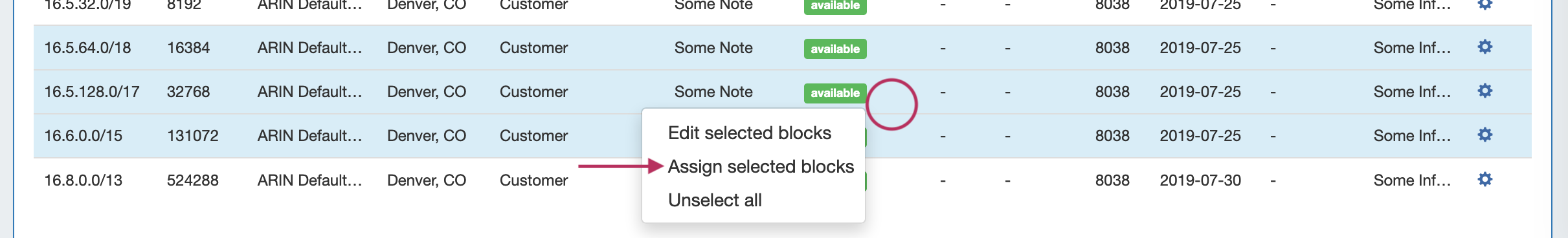This screenshot has width=1568, height=238.
Task: Click Some Inf… in the 16.5.128.0/17 row
Action: point(1412,92)
